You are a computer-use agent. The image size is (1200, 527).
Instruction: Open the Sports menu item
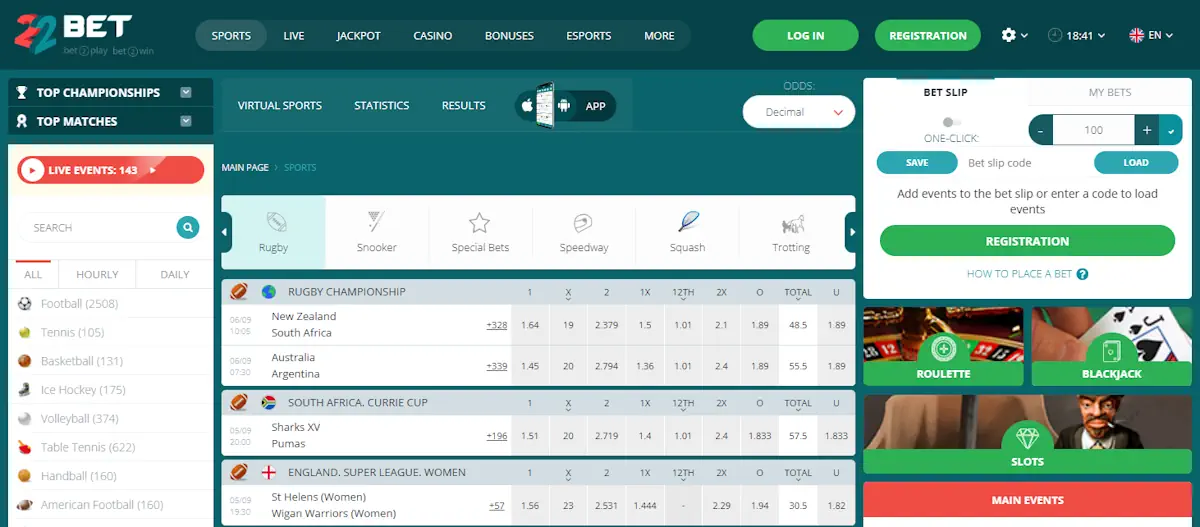point(231,36)
